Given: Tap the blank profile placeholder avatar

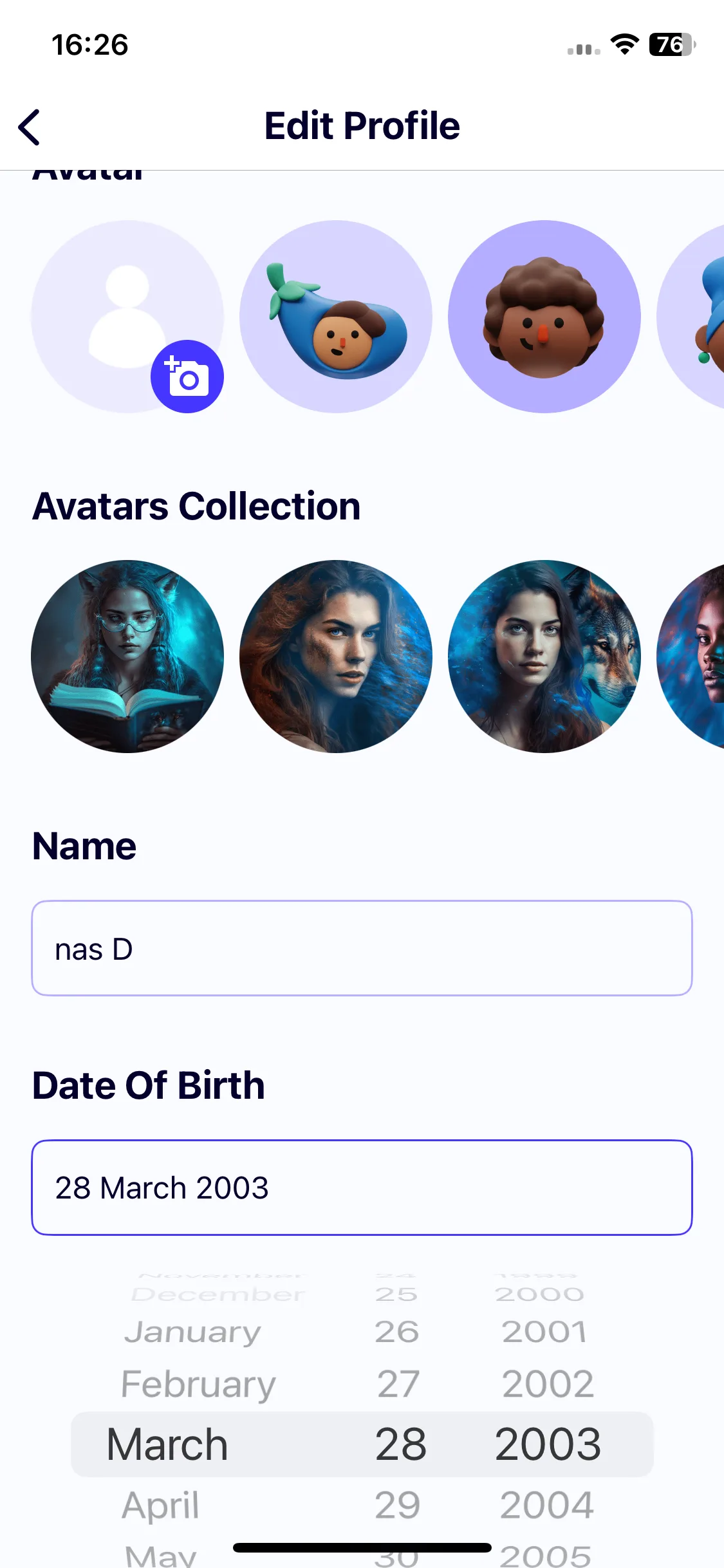Looking at the screenshot, I should (x=127, y=317).
